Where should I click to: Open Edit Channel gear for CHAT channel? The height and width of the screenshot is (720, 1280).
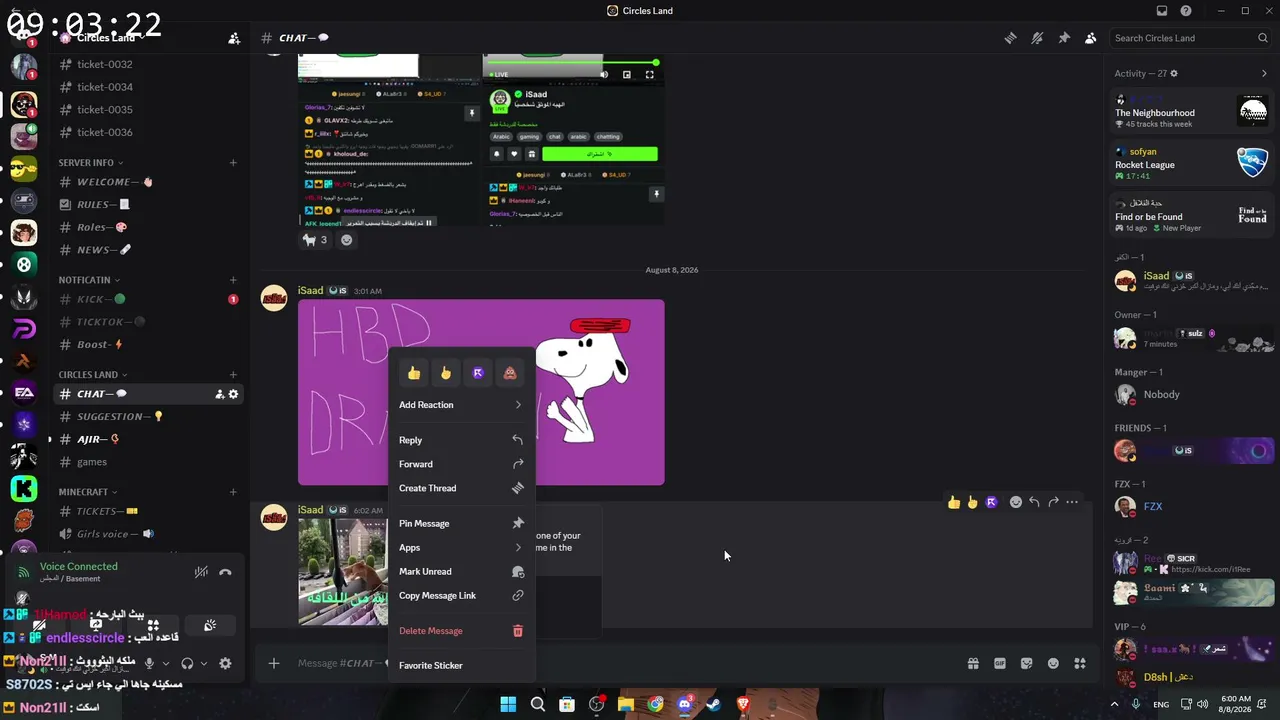[234, 394]
